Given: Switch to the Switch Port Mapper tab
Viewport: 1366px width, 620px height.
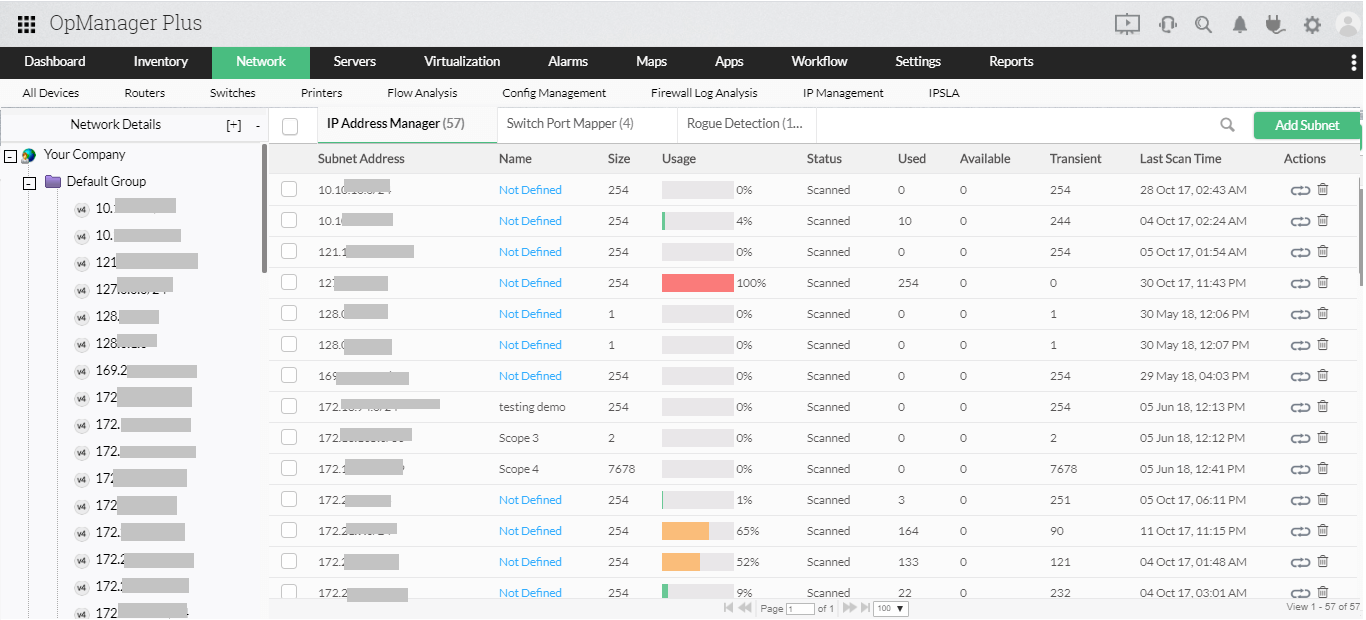Looking at the screenshot, I should pos(570,124).
